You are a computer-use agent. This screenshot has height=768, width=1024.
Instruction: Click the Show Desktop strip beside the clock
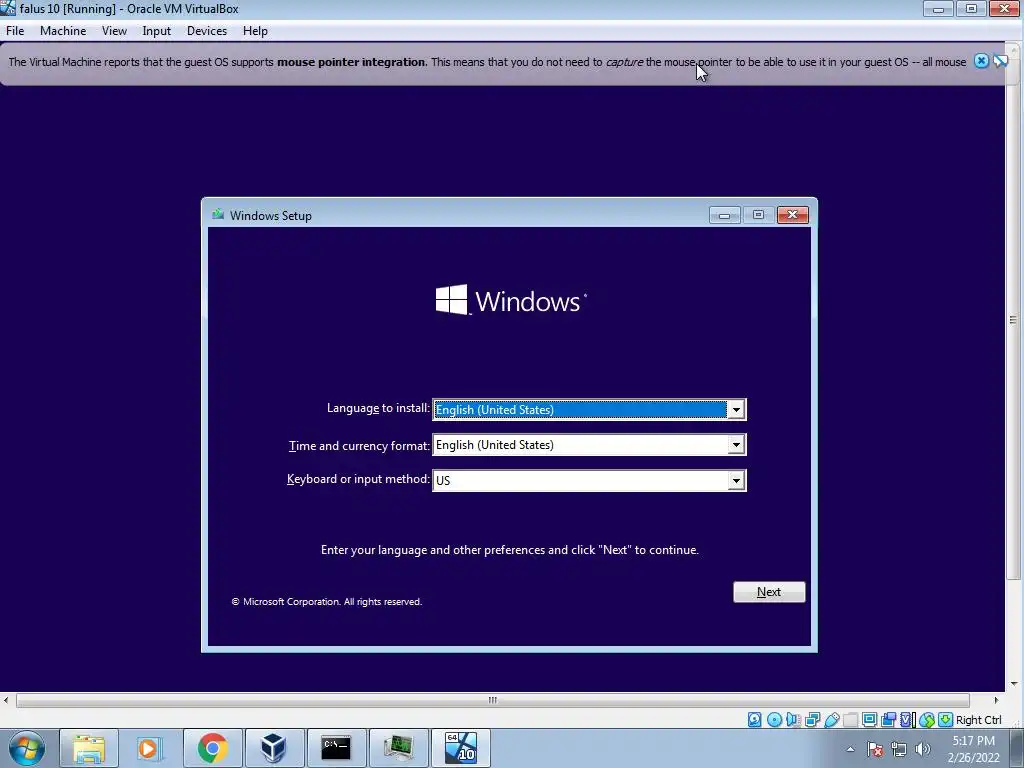pyautogui.click(x=1019, y=748)
